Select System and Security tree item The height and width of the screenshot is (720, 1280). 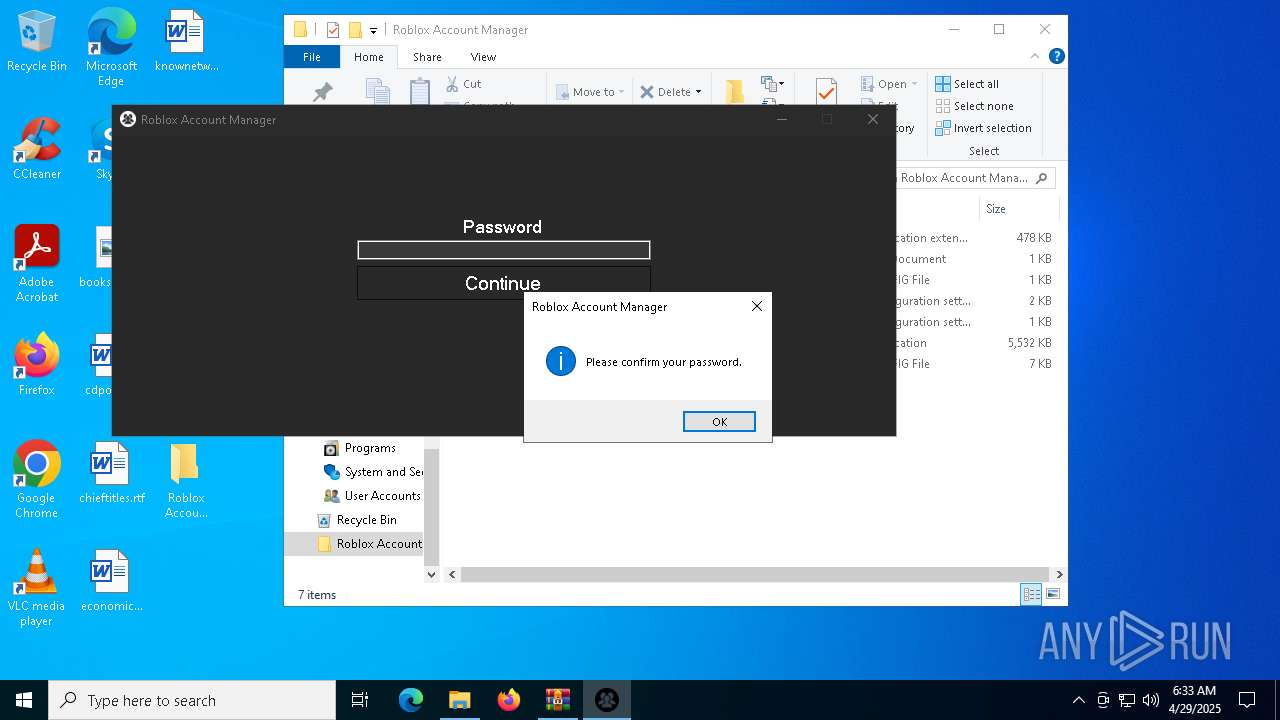click(x=373, y=472)
